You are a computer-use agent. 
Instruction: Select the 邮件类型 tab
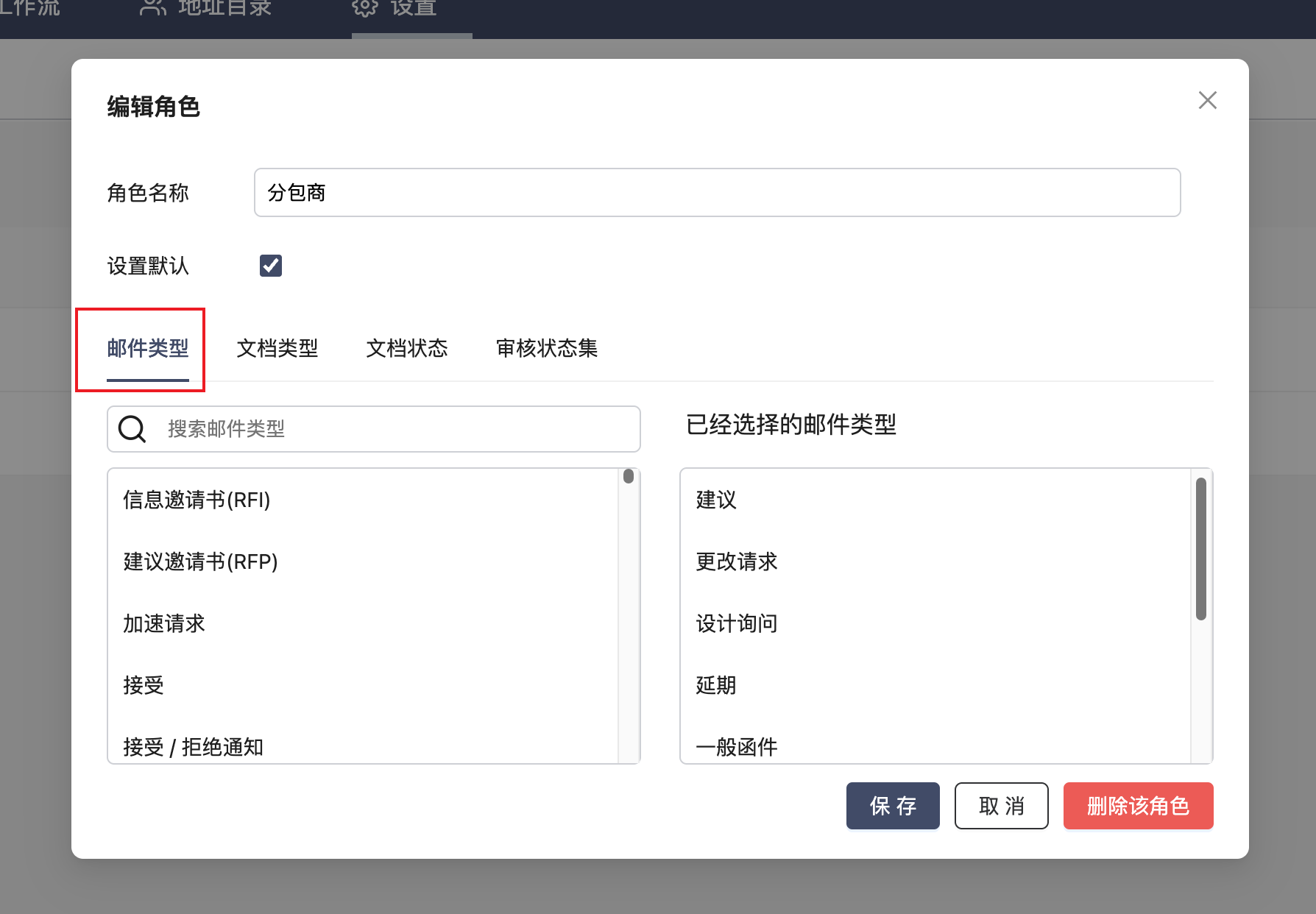(148, 348)
